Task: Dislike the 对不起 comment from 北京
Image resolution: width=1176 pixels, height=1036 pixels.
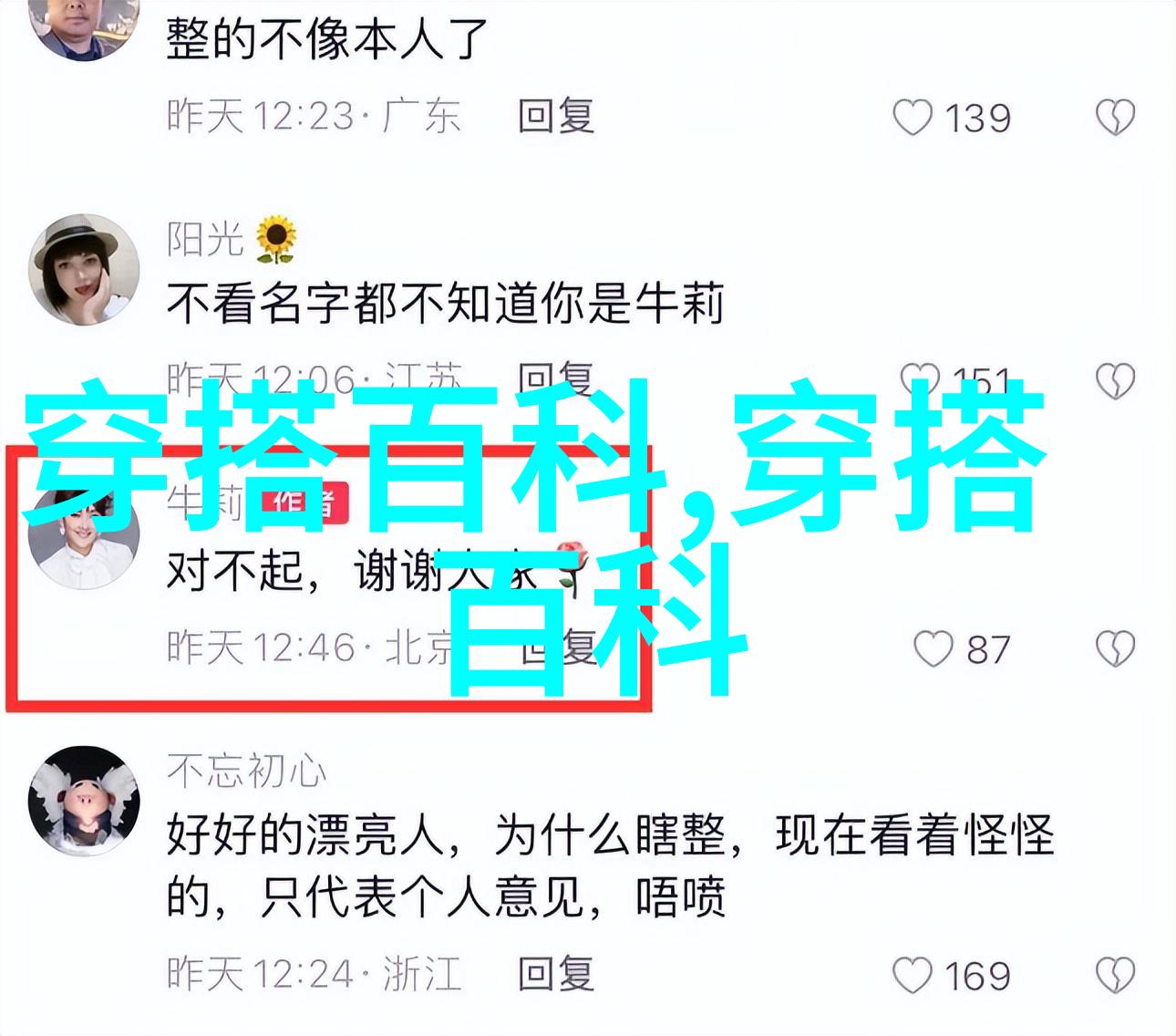Action: pos(1115,649)
